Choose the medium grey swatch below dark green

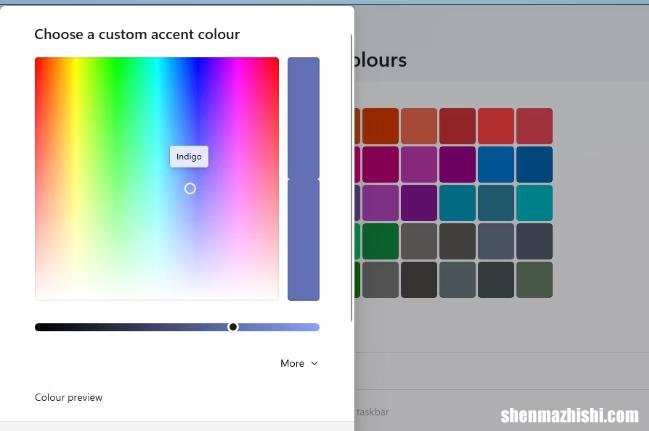[x=380, y=280]
